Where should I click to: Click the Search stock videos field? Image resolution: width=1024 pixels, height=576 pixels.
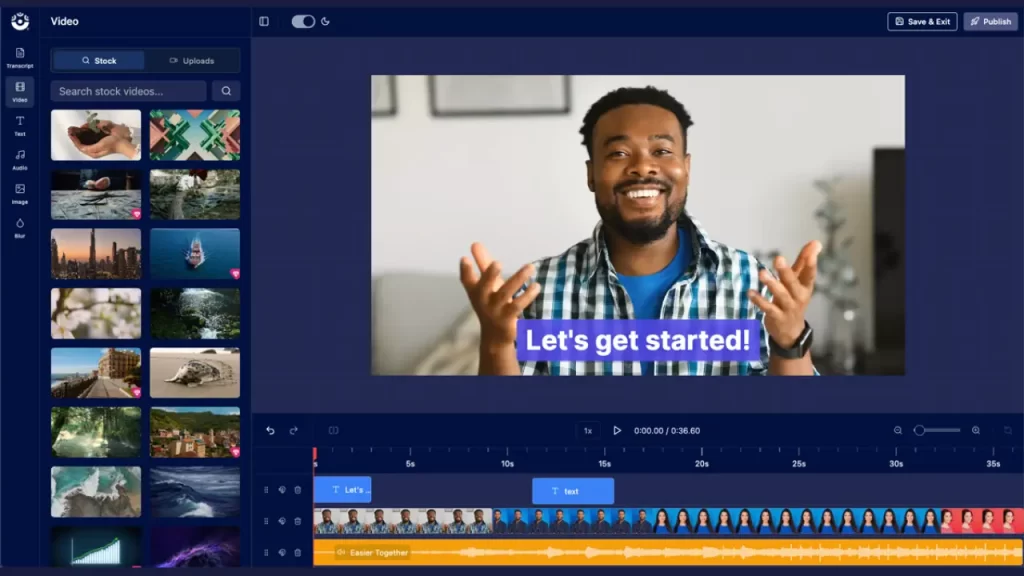tap(128, 91)
